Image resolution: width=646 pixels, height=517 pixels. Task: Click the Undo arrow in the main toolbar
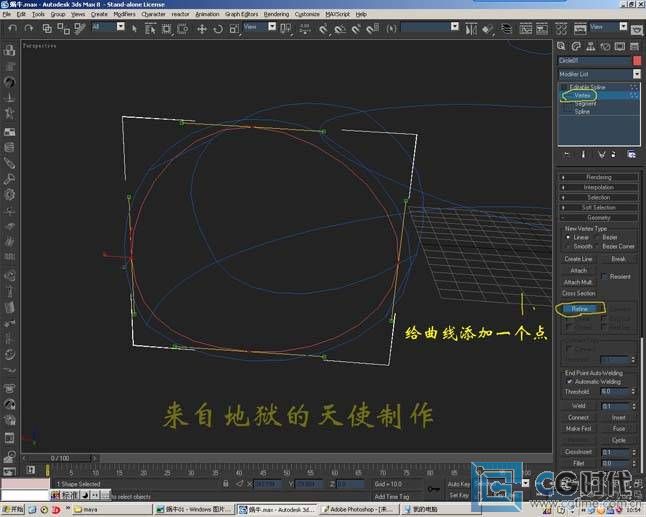(12, 28)
